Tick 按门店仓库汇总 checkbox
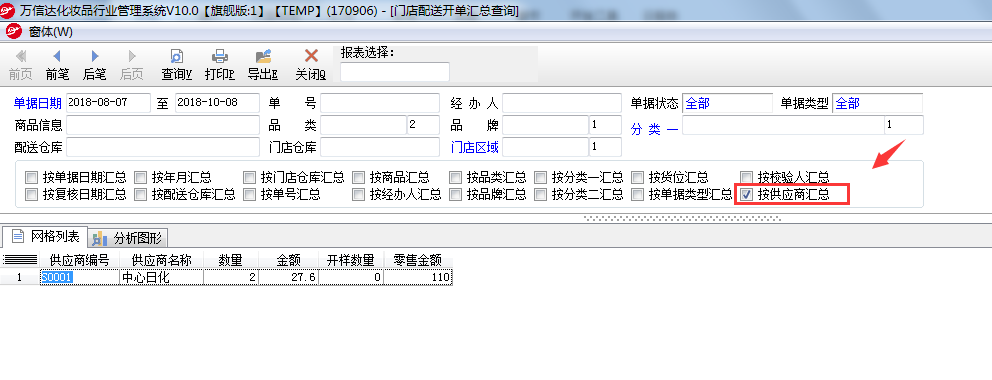Viewport: 992px width, 380px height. pos(249,177)
